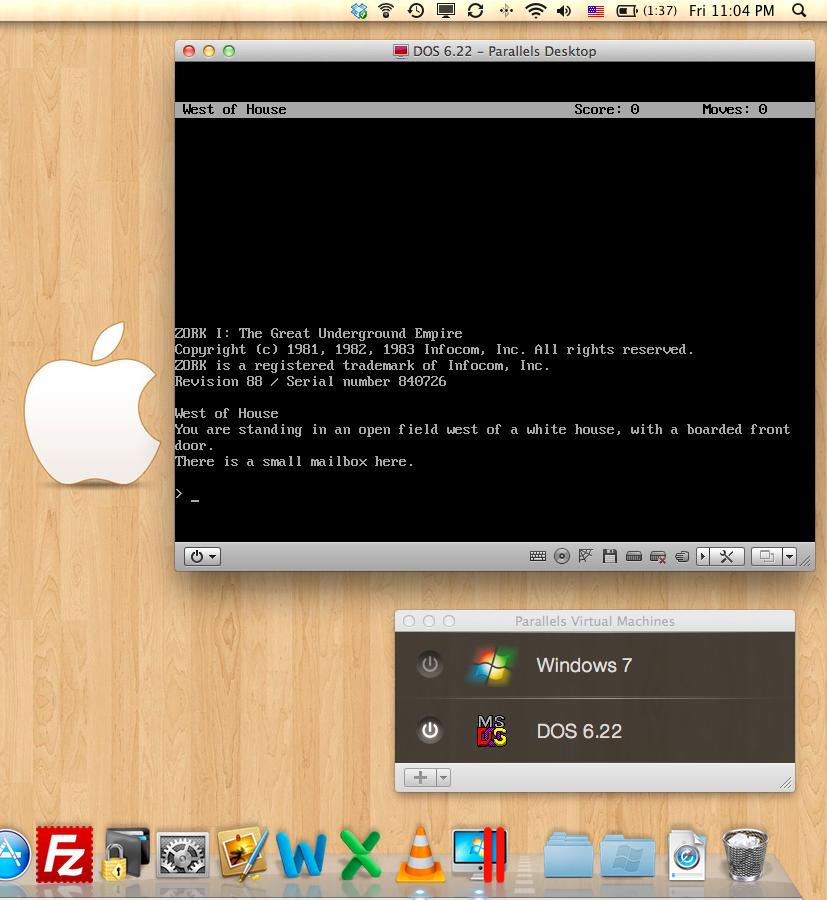Screen dimensions: 827x900
Task: Open the Bluetooth menu bar icon
Action: (x=506, y=10)
